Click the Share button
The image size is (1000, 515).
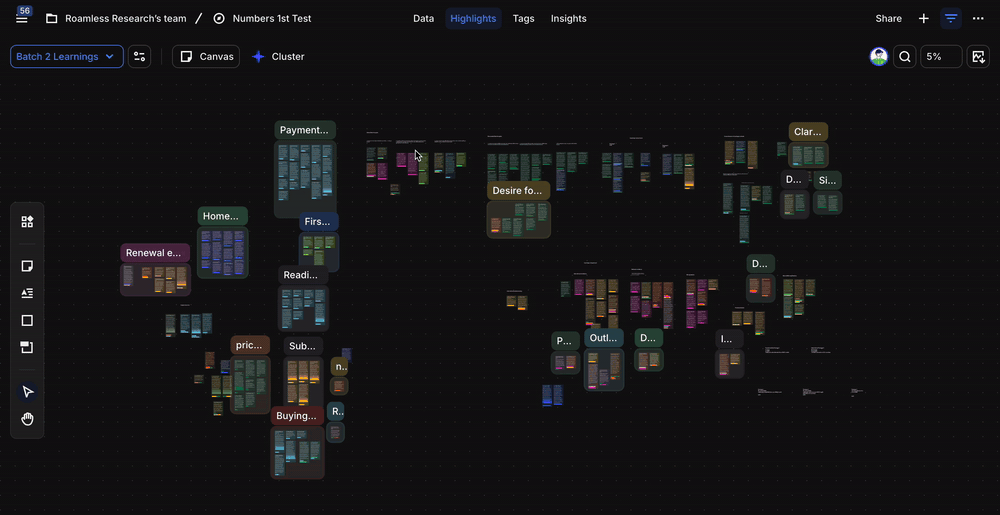coord(888,18)
